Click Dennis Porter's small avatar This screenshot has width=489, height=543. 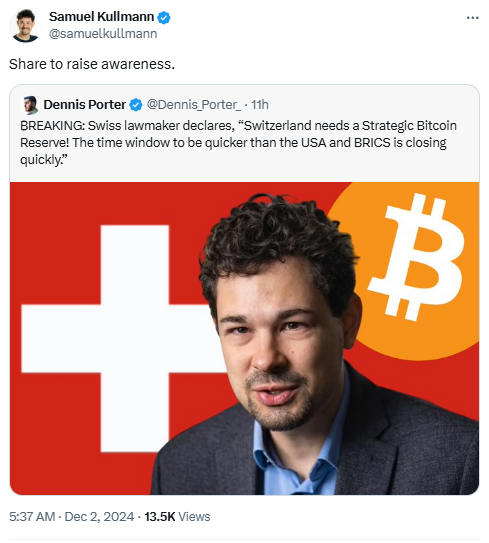click(30, 105)
